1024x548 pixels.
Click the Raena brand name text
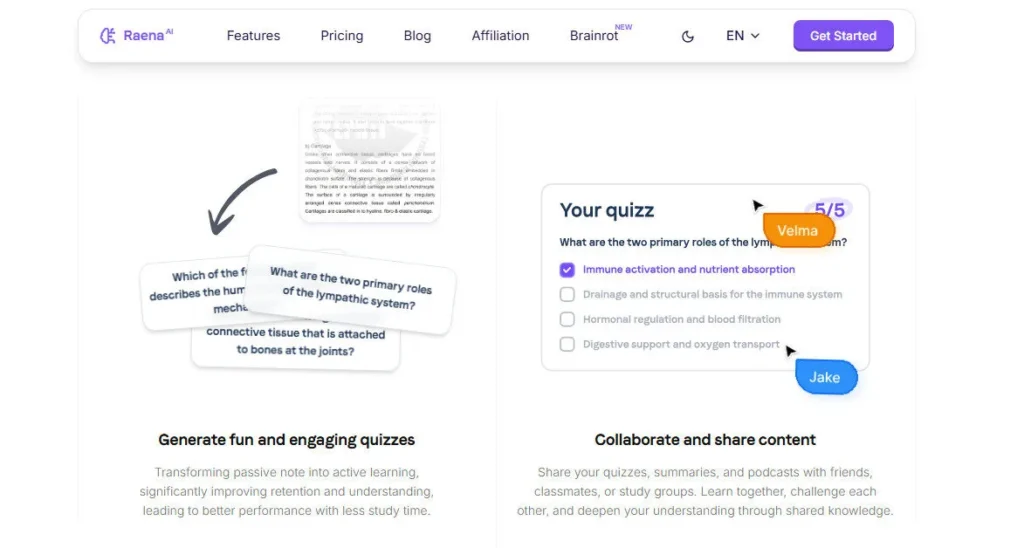click(143, 36)
